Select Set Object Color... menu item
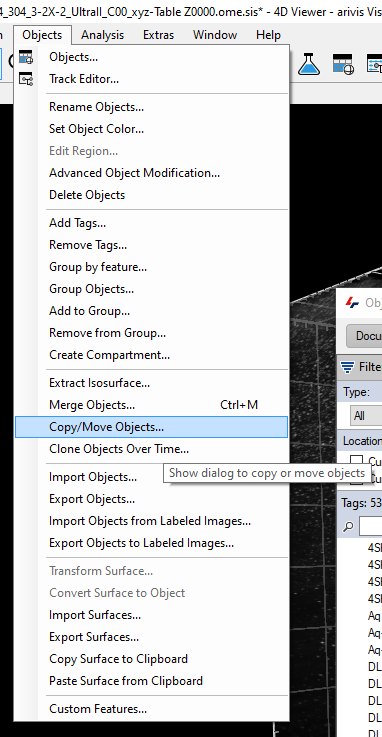 pyautogui.click(x=151, y=129)
